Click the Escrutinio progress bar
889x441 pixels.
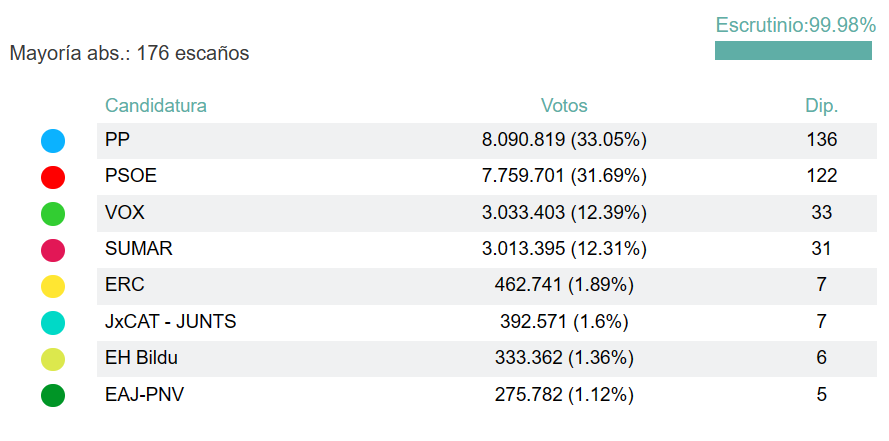[x=793, y=50]
